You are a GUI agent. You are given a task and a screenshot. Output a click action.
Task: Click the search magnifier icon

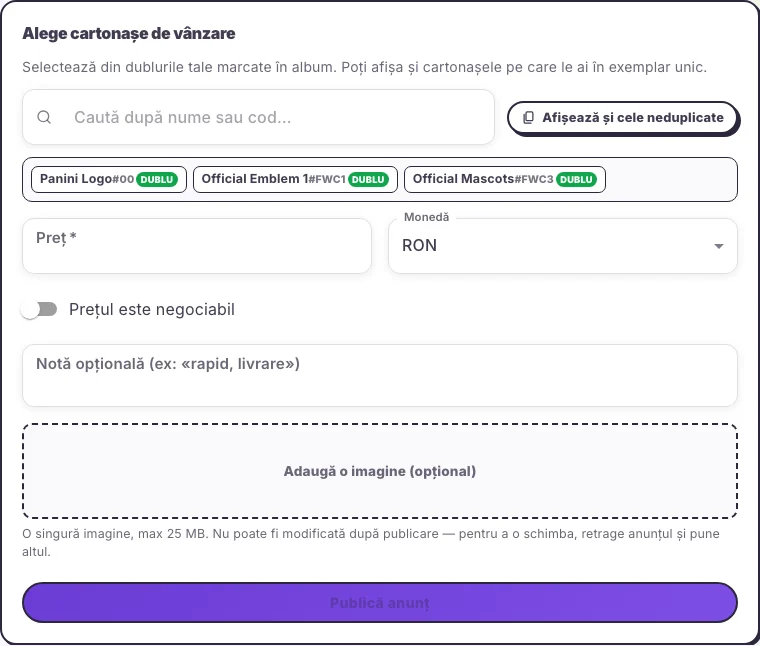coord(44,117)
